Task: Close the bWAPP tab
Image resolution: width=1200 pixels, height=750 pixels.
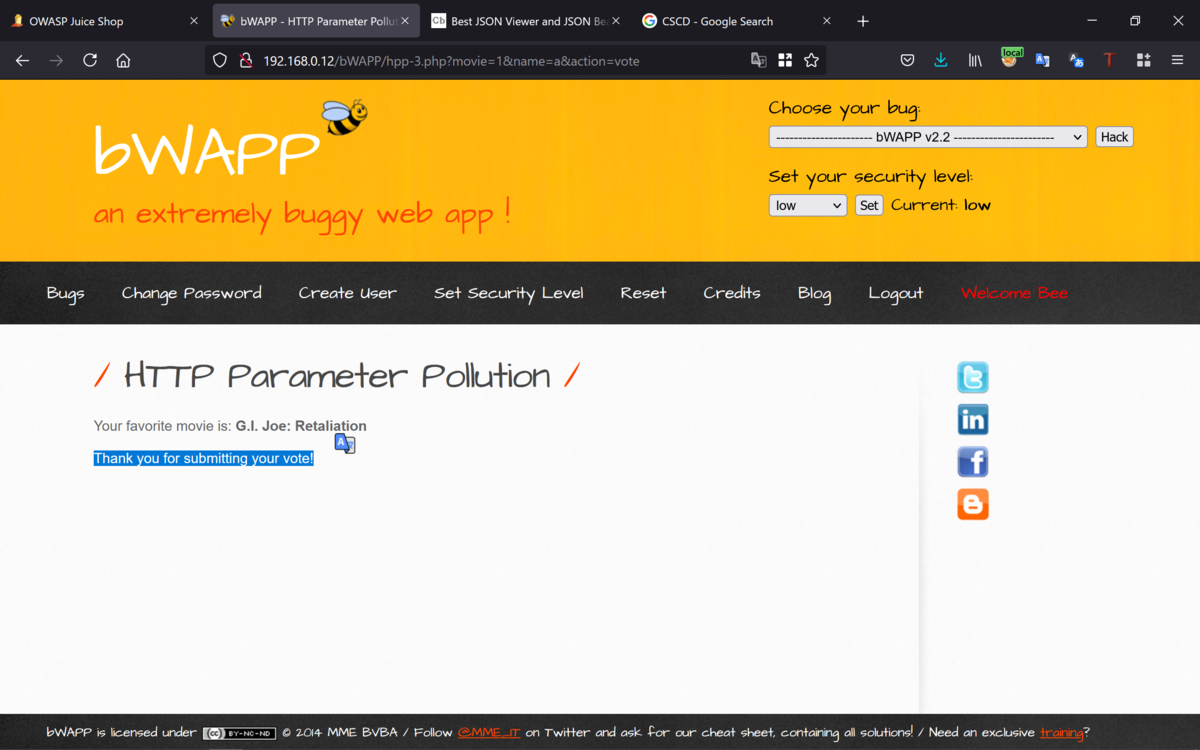Action: [404, 21]
